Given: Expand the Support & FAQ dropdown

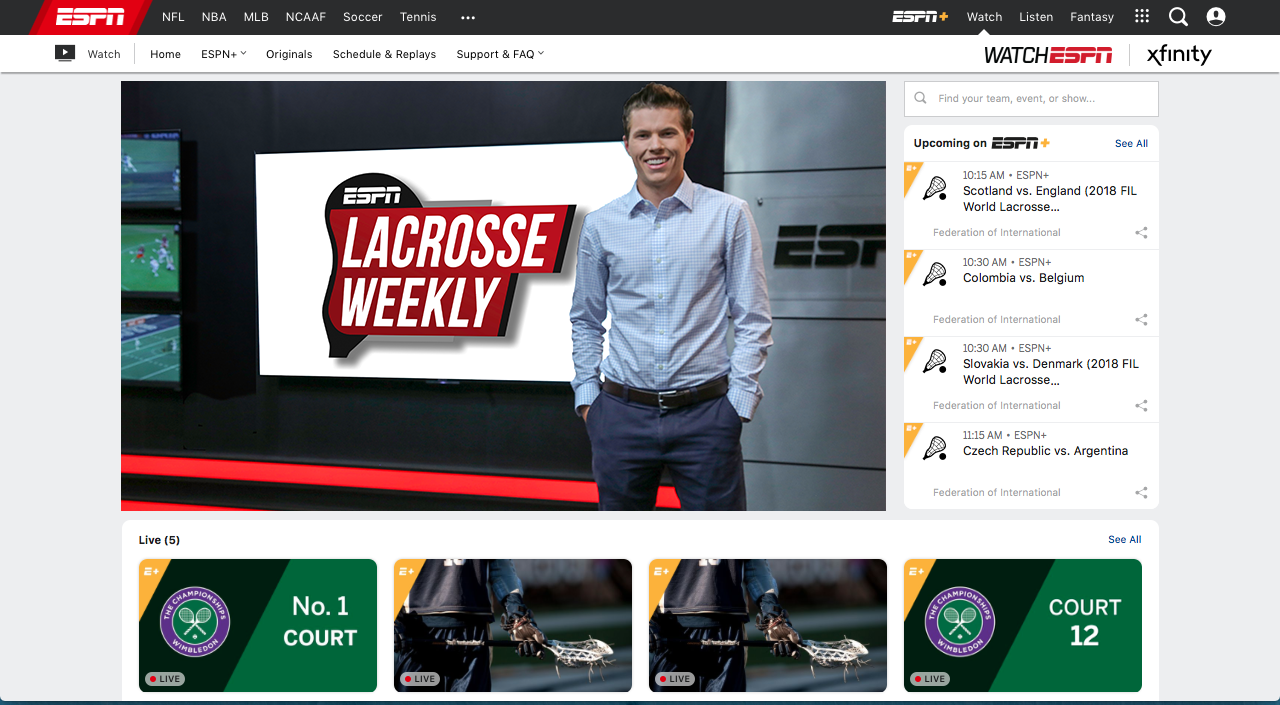Looking at the screenshot, I should pos(500,54).
